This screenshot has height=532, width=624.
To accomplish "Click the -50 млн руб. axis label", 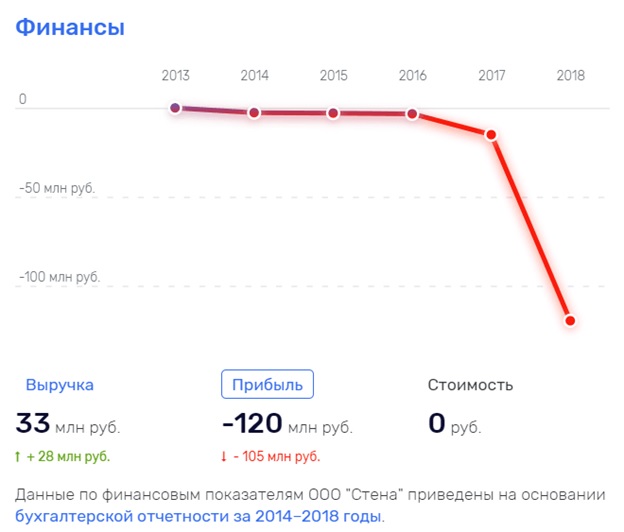I will click(x=57, y=188).
